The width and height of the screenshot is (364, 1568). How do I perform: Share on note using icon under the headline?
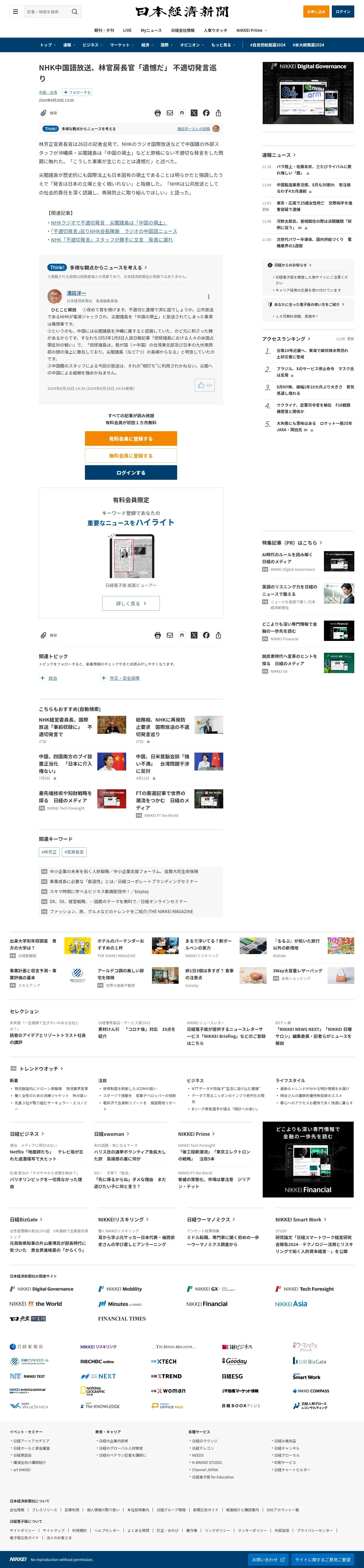(182, 113)
